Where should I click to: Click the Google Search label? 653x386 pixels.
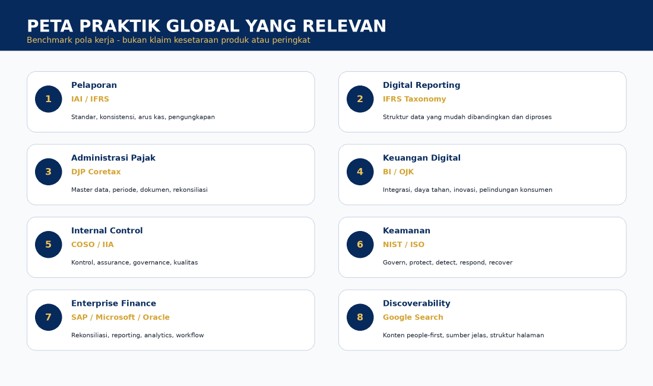(413, 317)
